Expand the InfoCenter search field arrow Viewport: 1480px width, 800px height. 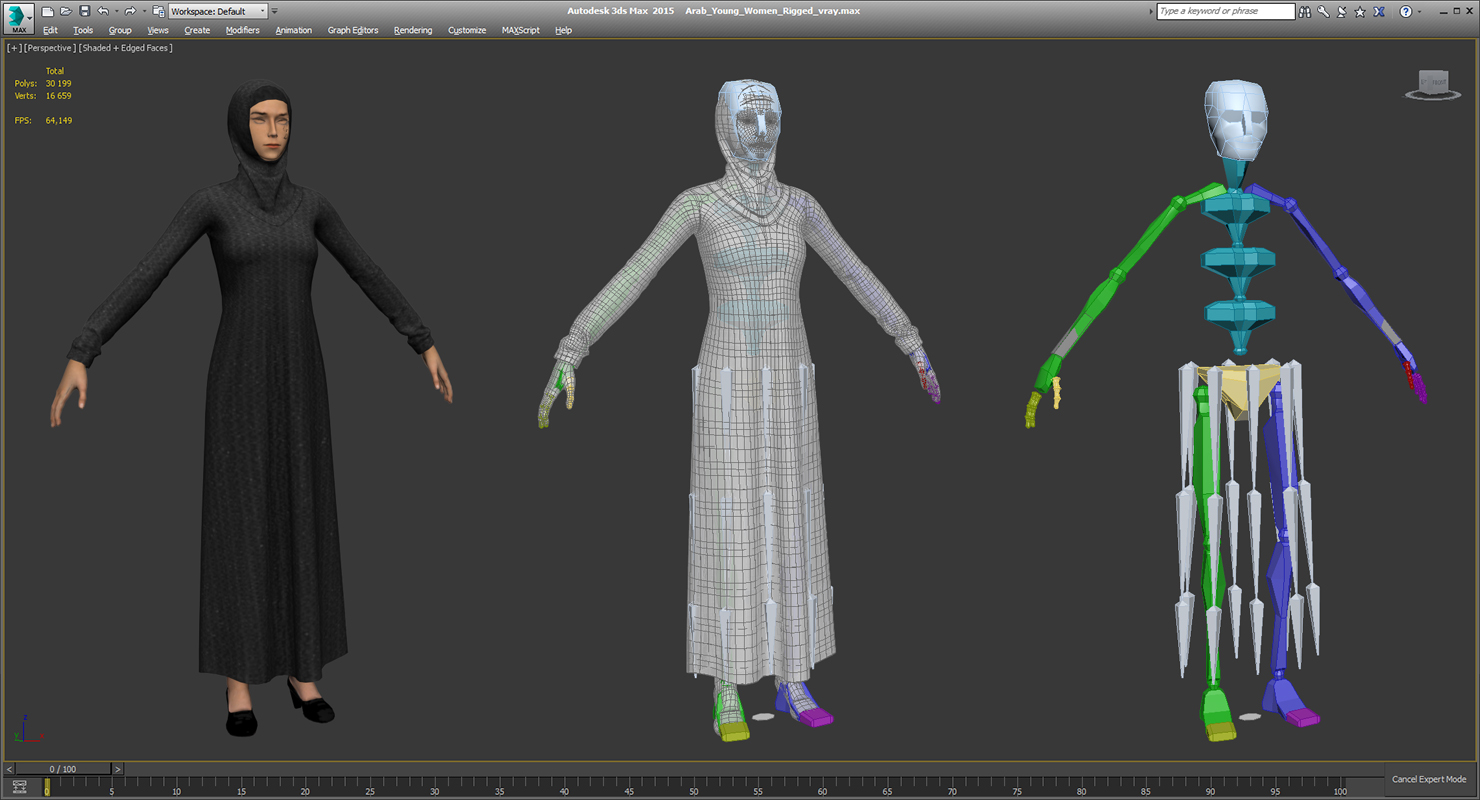pyautogui.click(x=1149, y=11)
